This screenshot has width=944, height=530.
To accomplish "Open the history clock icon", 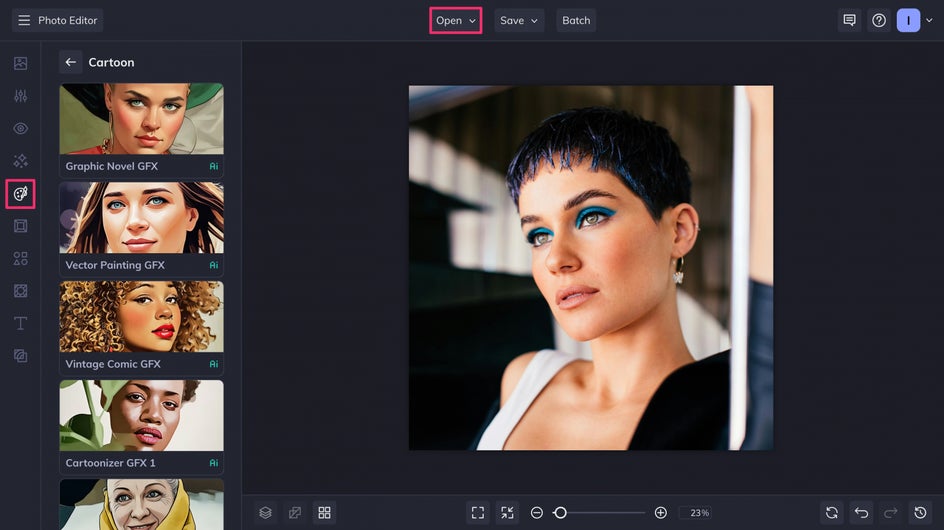I will [921, 513].
